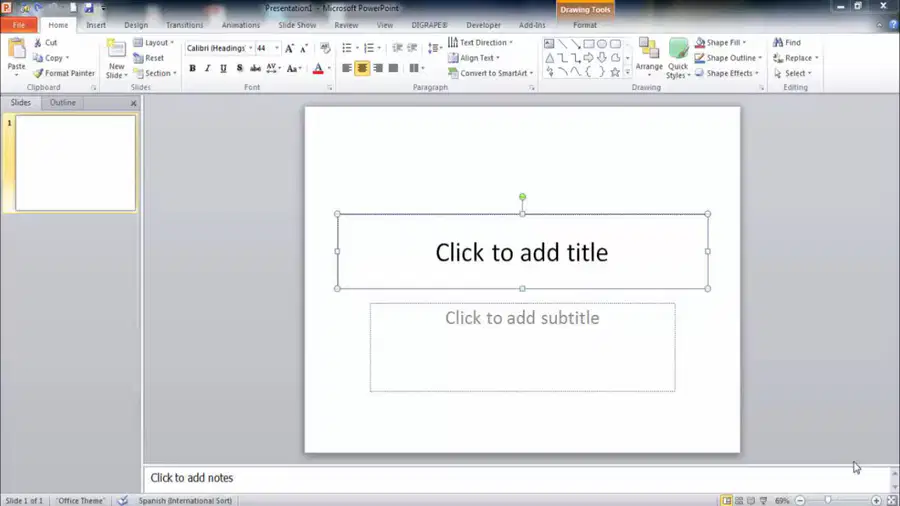Switch to the Insert tab

point(96,25)
